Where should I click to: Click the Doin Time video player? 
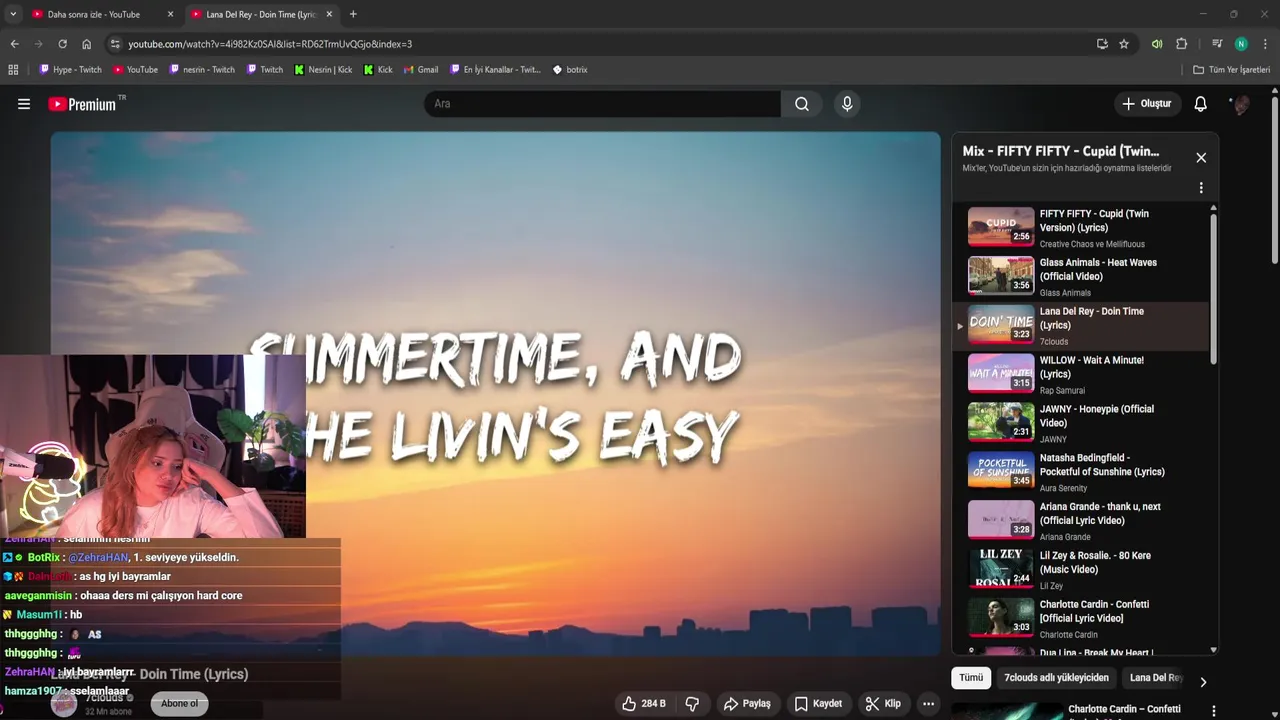click(x=496, y=394)
